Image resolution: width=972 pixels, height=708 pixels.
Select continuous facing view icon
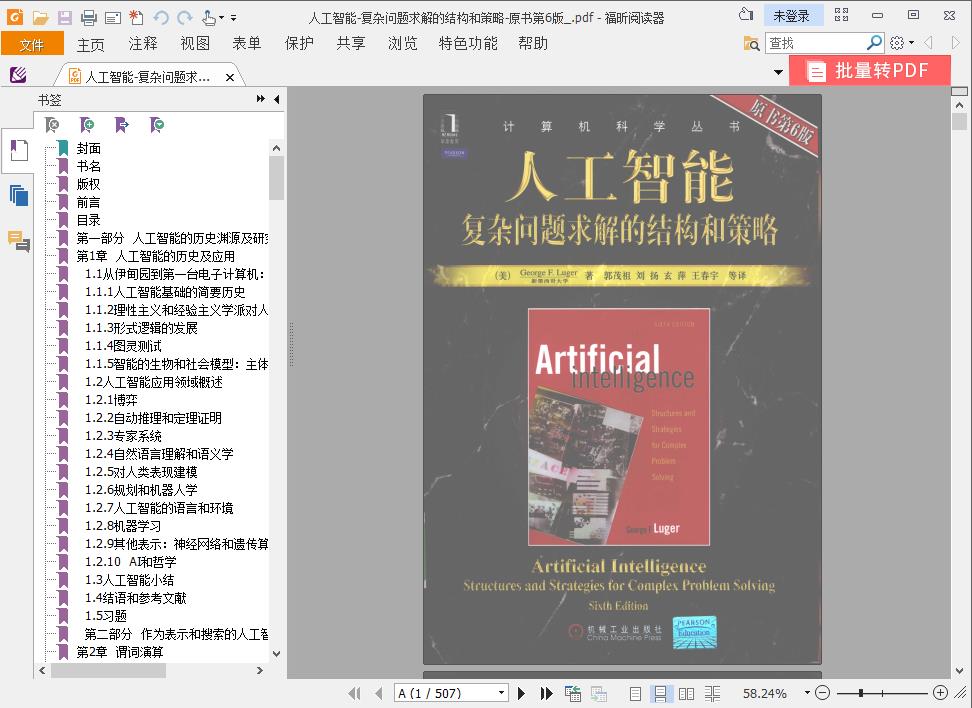coord(712,694)
